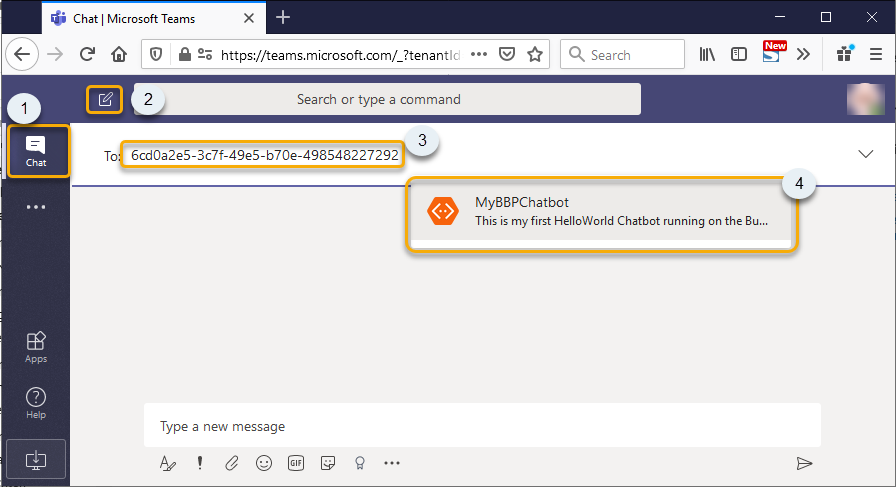This screenshot has height=487, width=896.
Task: Click Type a new message box
Action: coord(482,426)
